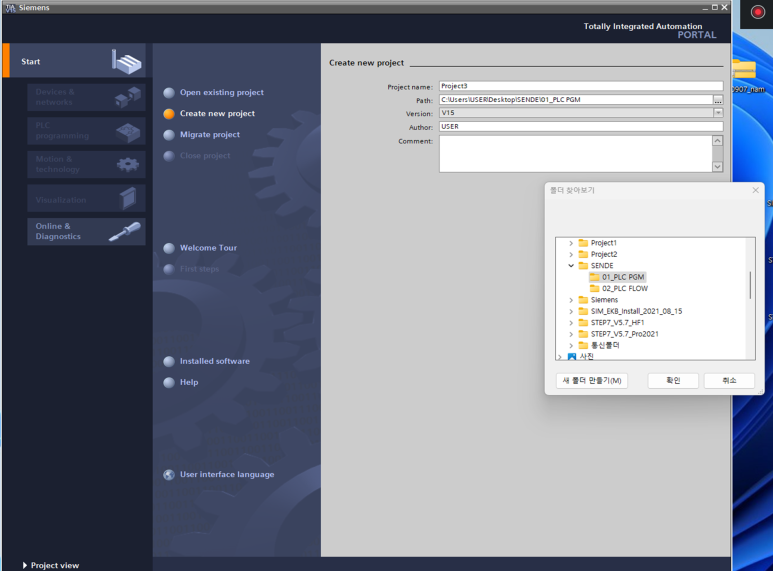Collapse the SENDE folder node
The image size is (773, 571).
point(571,266)
